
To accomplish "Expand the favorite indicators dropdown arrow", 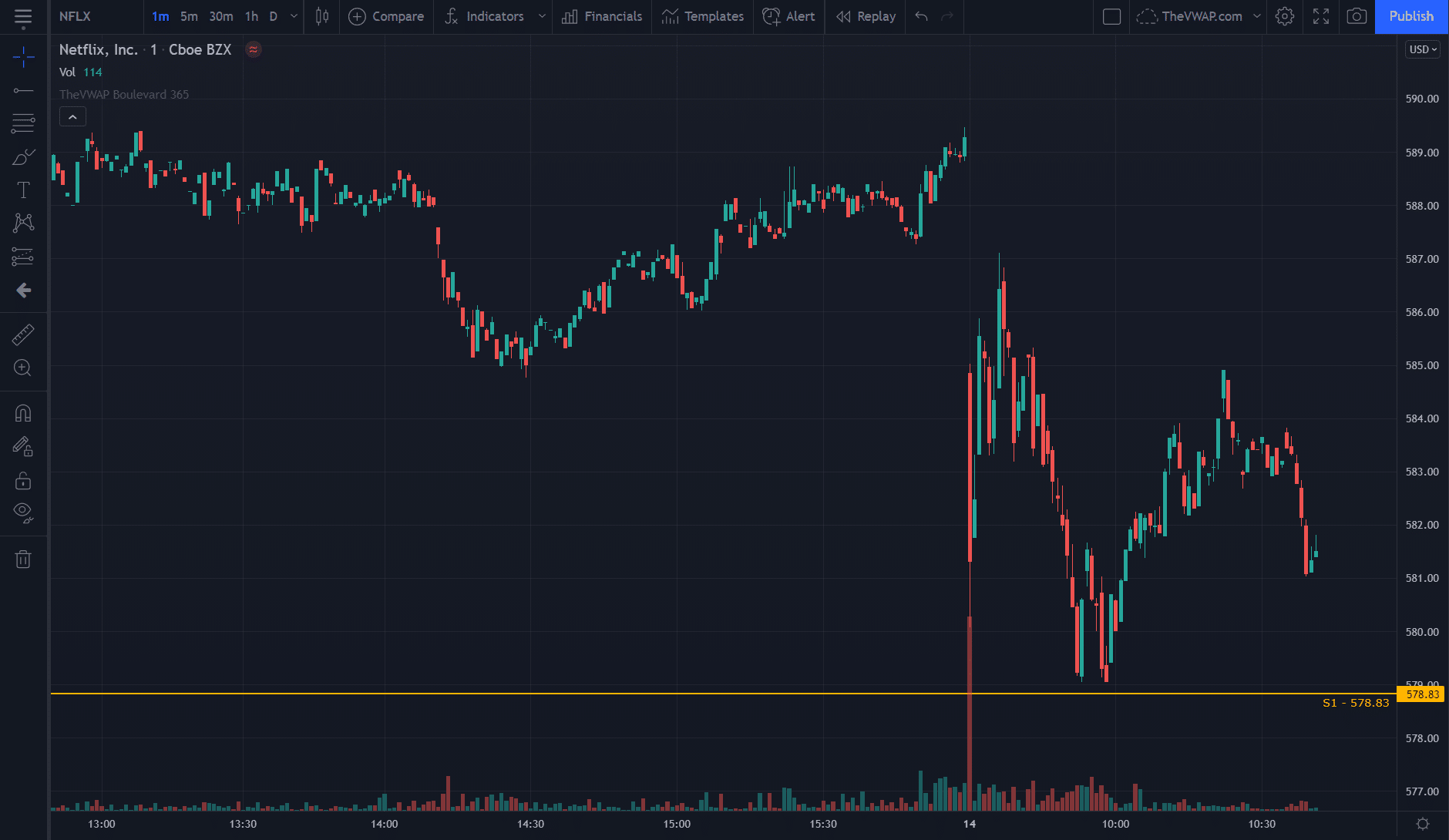I will [x=542, y=16].
